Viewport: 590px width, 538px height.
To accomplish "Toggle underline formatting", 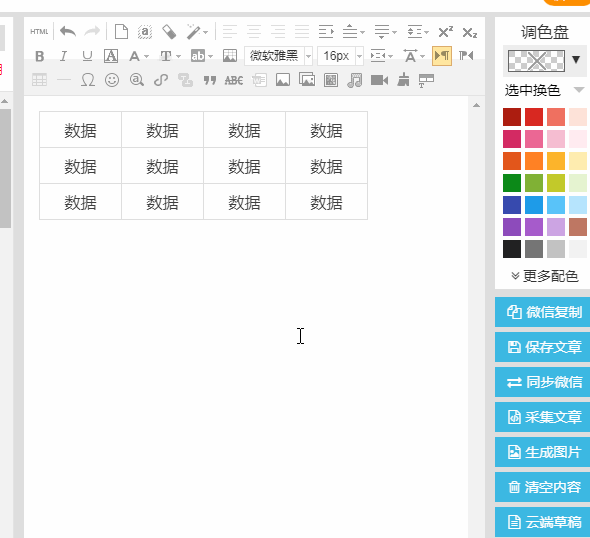I will click(87, 56).
